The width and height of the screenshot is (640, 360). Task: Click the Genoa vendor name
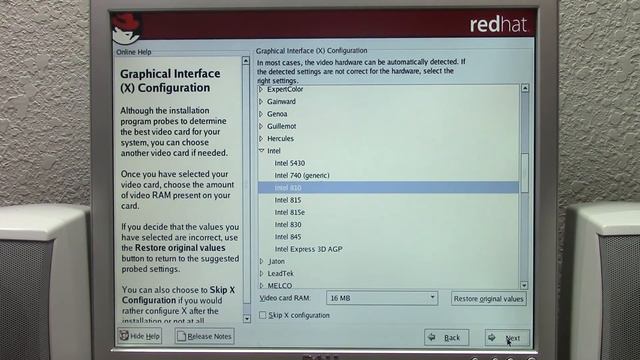click(277, 114)
